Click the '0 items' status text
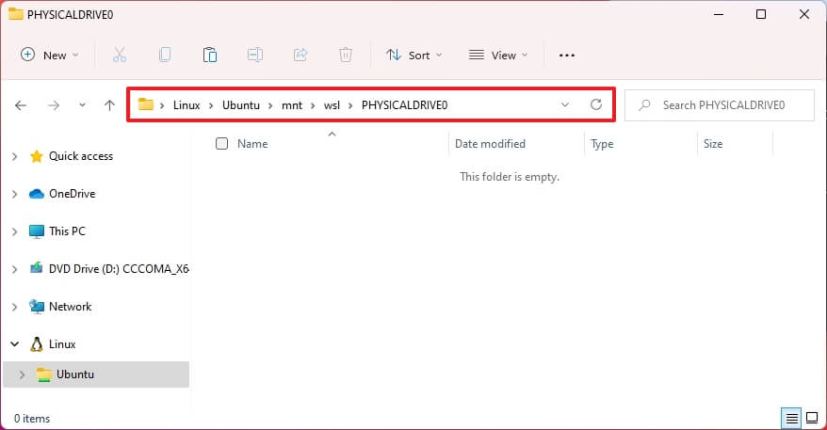827x430 pixels. [x=32, y=418]
